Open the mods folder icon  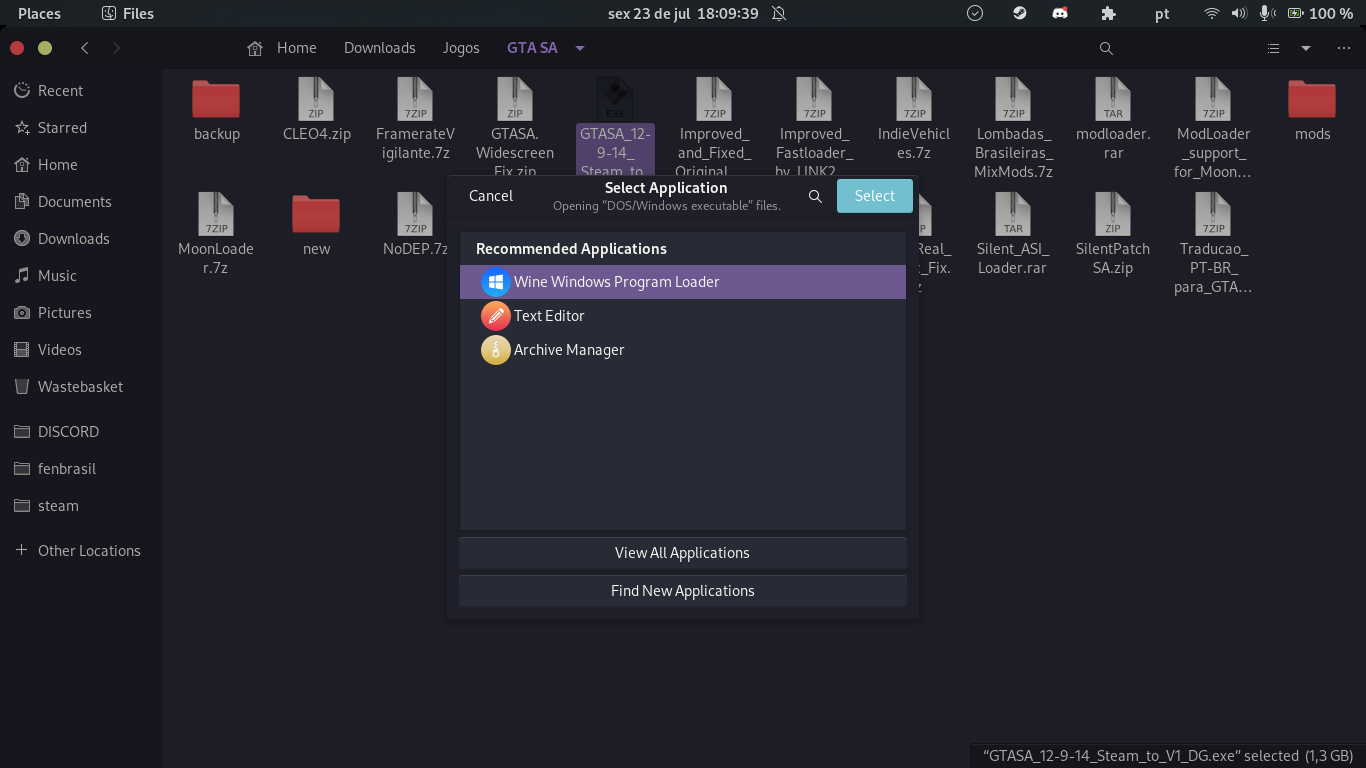1312,99
